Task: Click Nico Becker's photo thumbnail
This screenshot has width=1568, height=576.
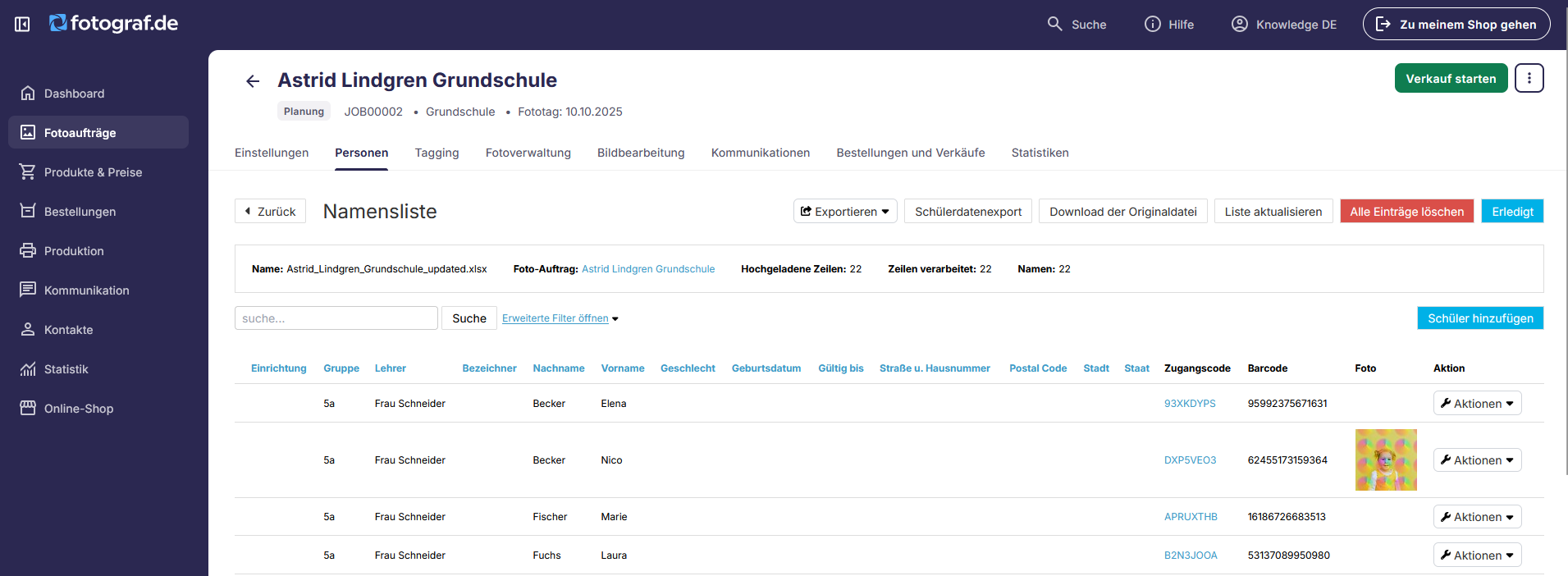Action: [x=1386, y=459]
